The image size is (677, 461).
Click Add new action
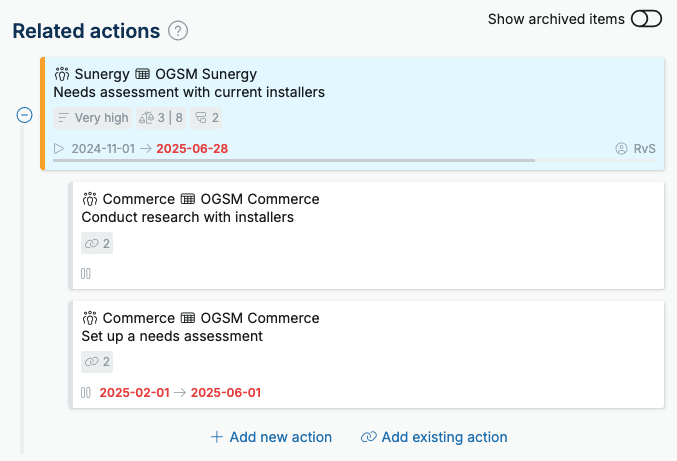pyautogui.click(x=271, y=437)
